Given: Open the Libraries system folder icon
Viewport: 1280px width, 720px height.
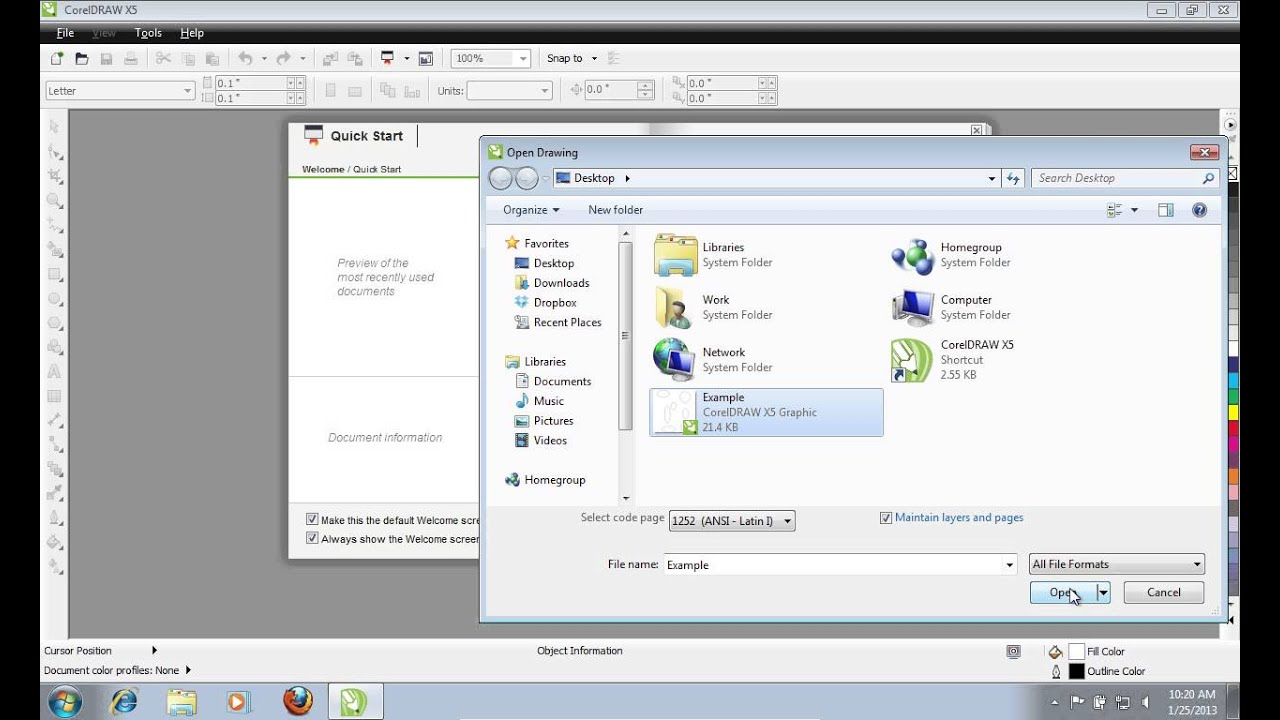Looking at the screenshot, I should pos(675,255).
